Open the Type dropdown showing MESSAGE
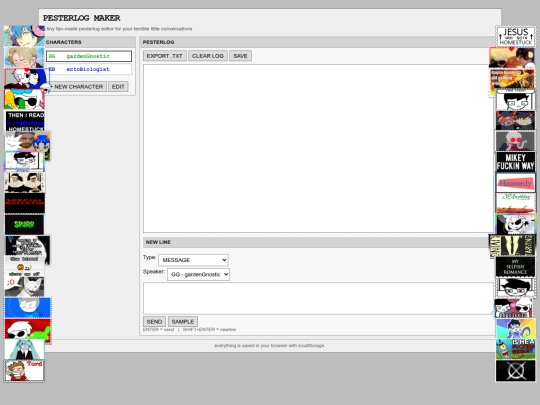The image size is (540, 405). (193, 260)
